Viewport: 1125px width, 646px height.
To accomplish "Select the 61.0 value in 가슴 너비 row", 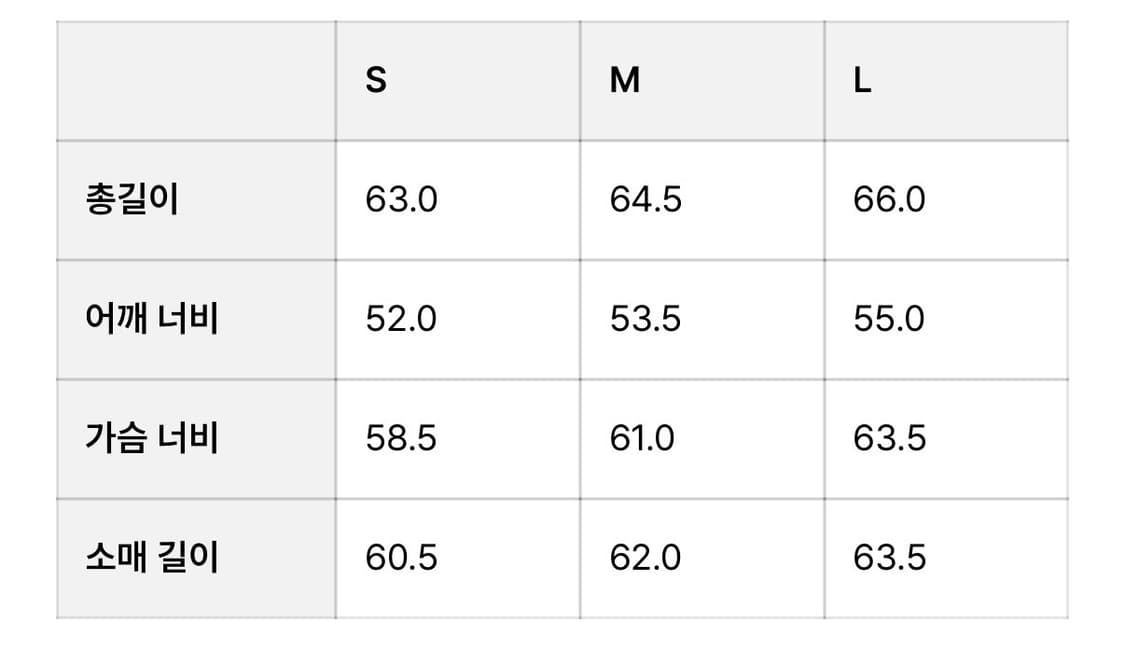I will (x=642, y=438).
